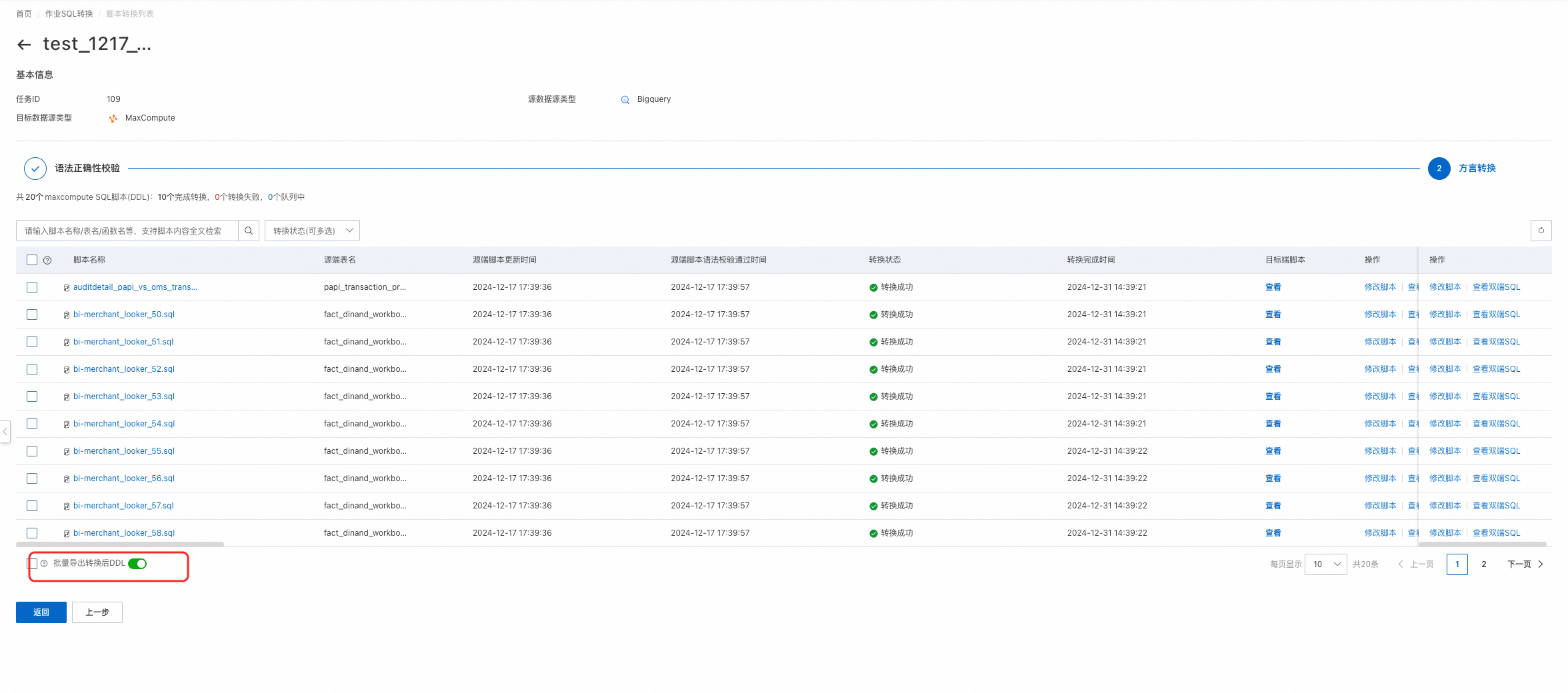Go to 首页 breadcrumb
The height and width of the screenshot is (693, 1568).
pyautogui.click(x=24, y=14)
